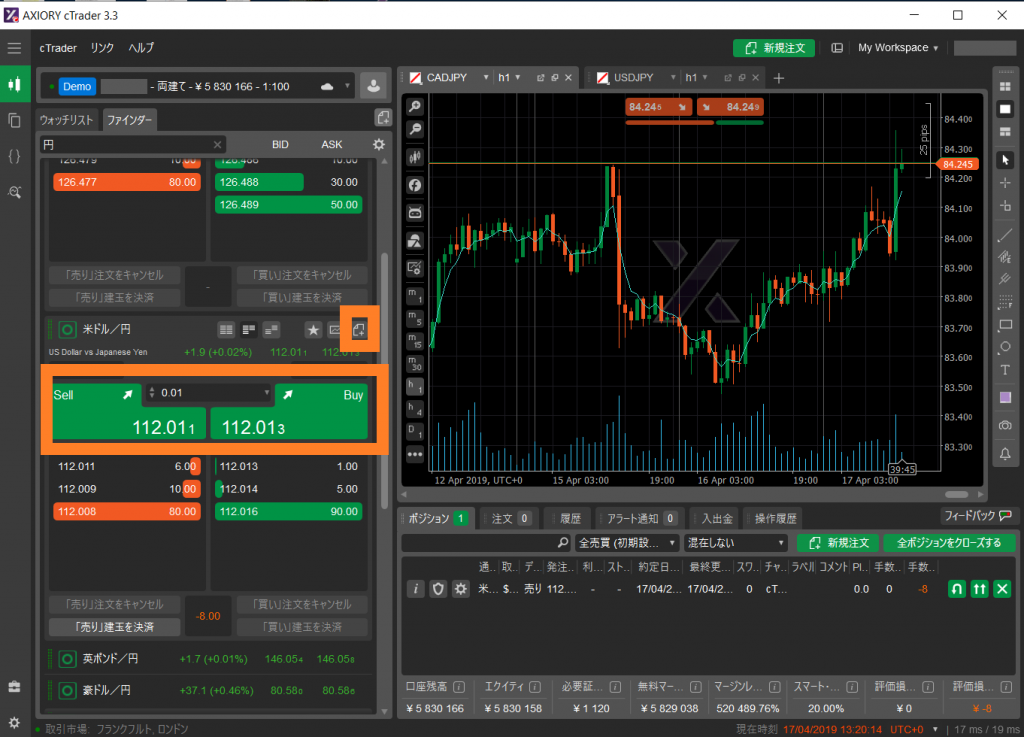The height and width of the screenshot is (737, 1024).
Task: Open the Automate curly-braces section
Action: 14,156
